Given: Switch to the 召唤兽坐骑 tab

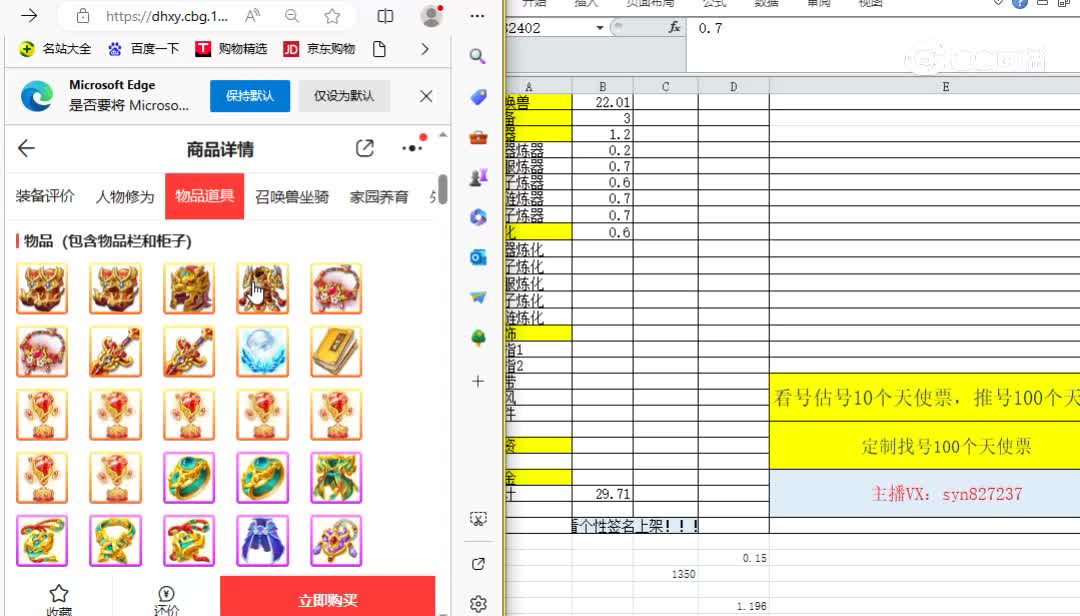Looking at the screenshot, I should [x=293, y=197].
